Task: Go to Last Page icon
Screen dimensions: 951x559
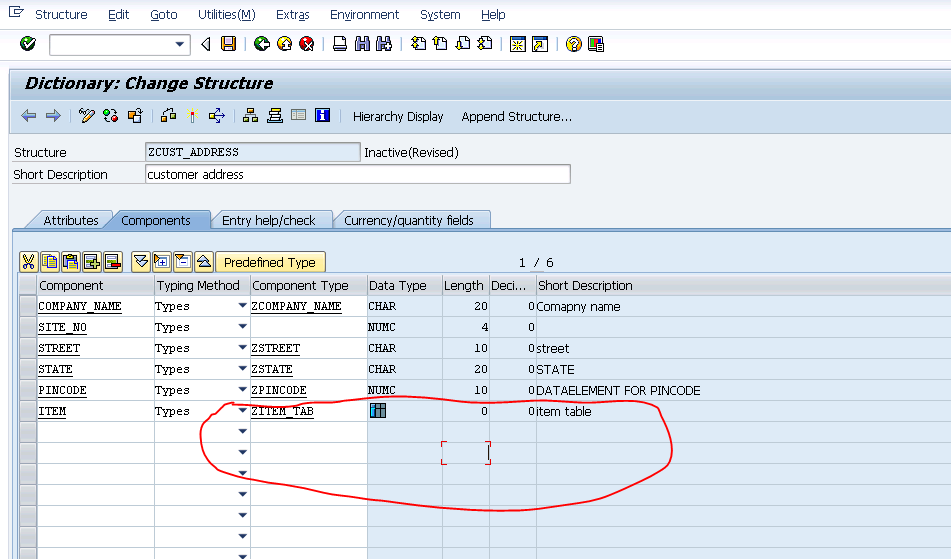Action: pyautogui.click(x=485, y=44)
